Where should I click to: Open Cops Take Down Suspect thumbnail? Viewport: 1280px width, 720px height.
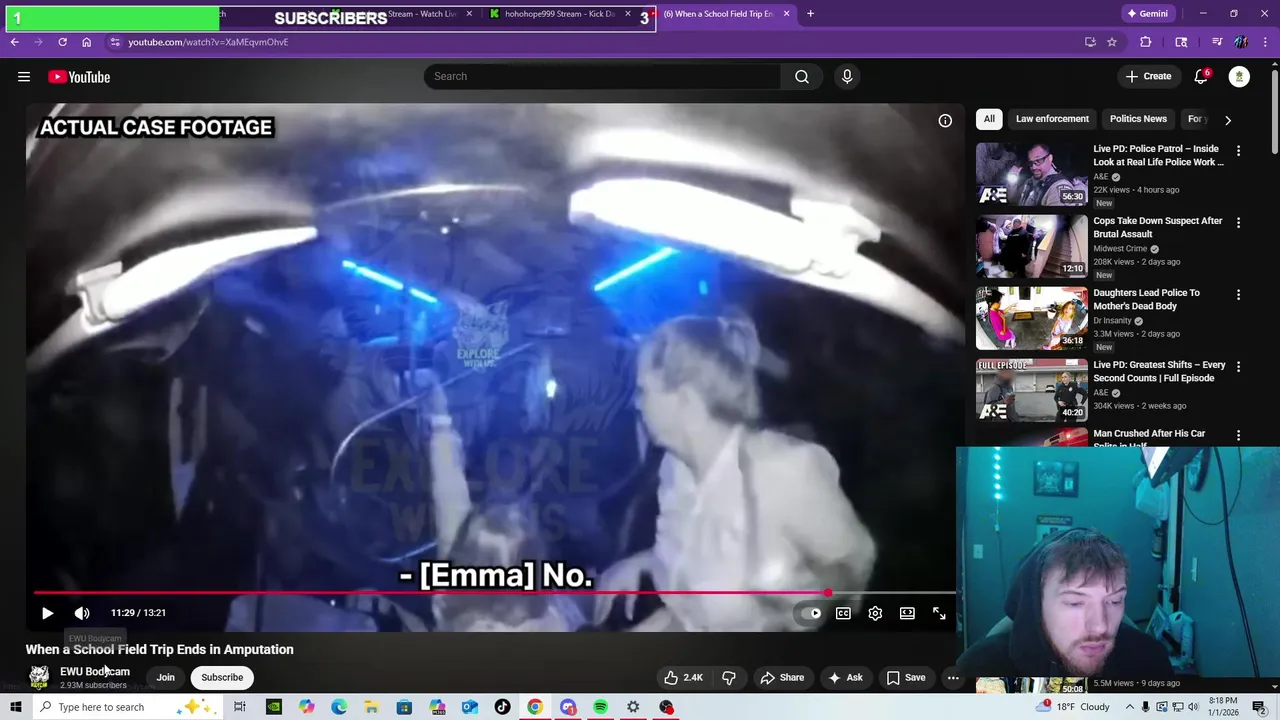1031,245
